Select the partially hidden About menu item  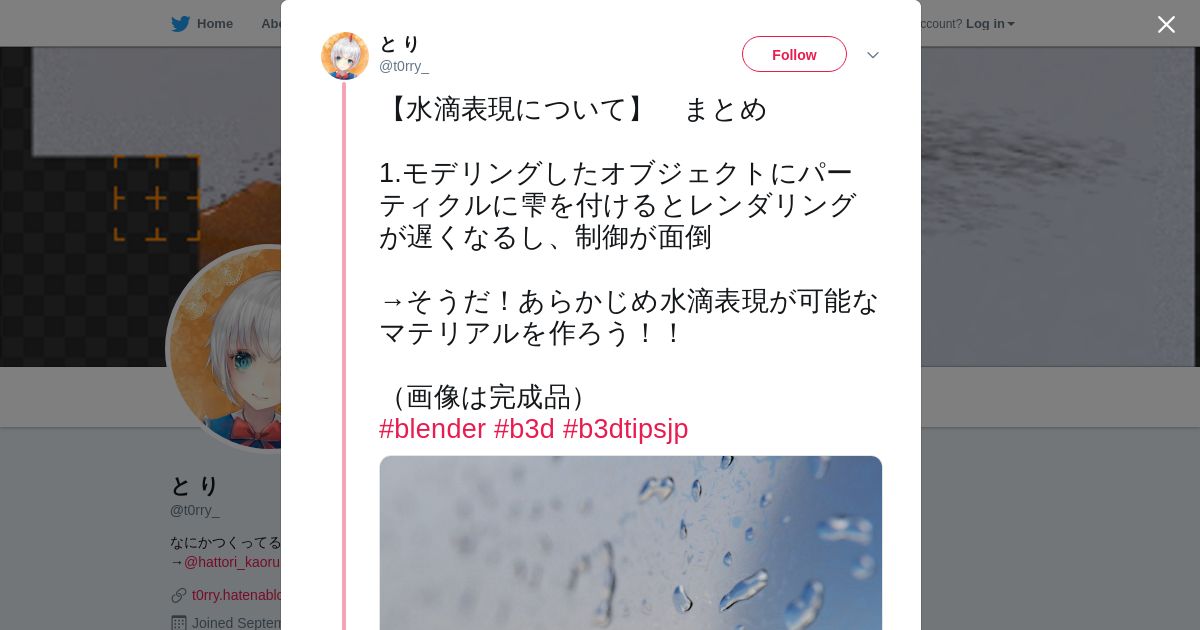click(270, 24)
